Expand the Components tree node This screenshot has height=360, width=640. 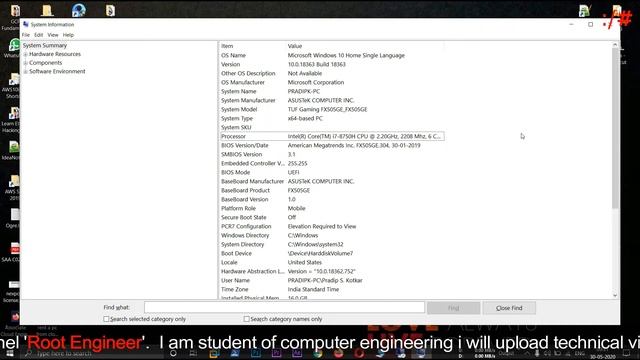tap(25, 63)
